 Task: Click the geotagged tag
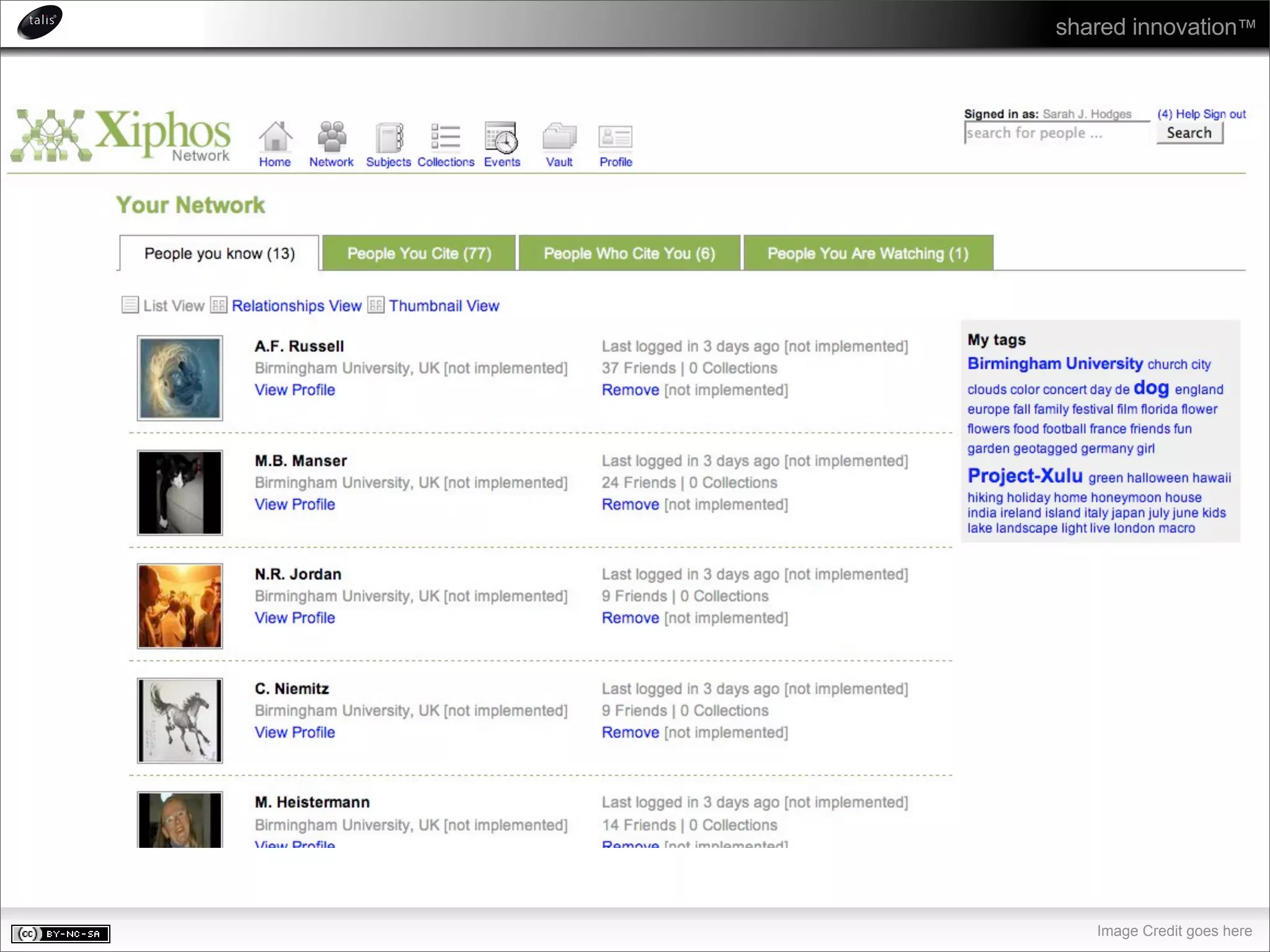pyautogui.click(x=1045, y=449)
